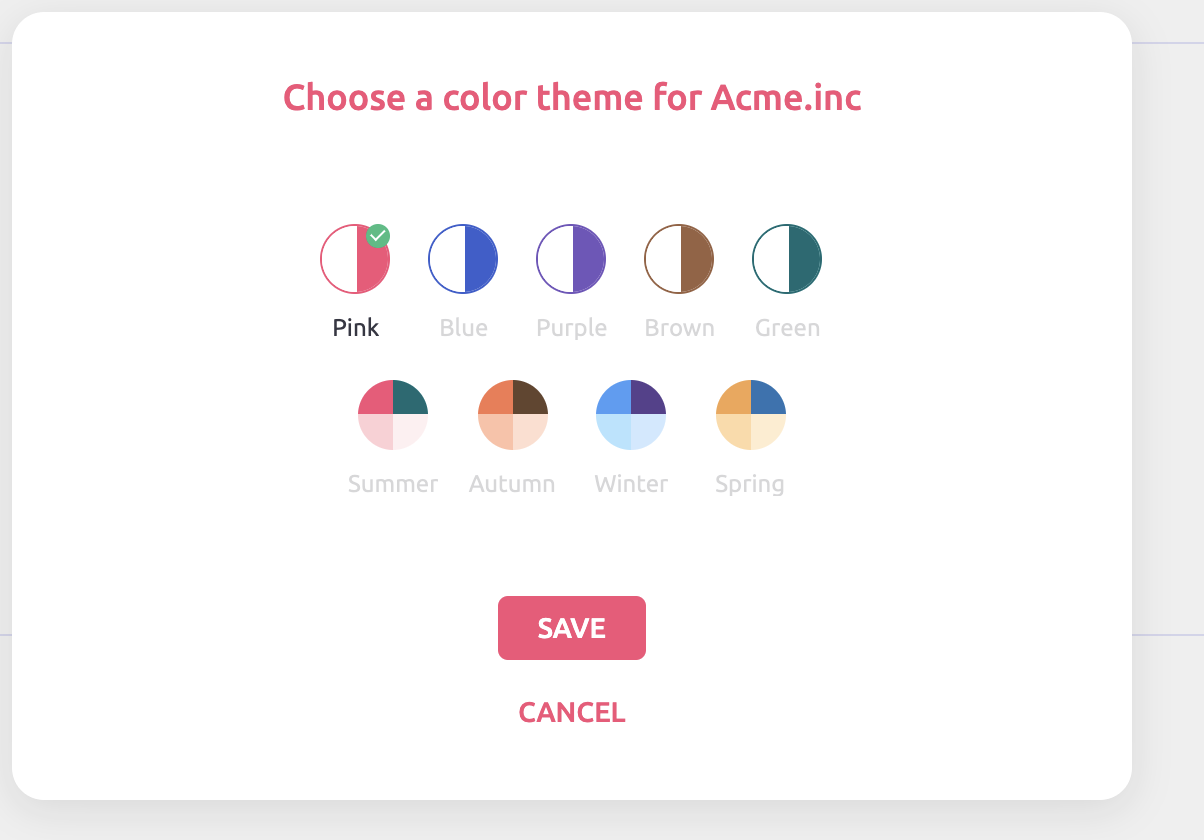Click the Blue label text

[463, 327]
